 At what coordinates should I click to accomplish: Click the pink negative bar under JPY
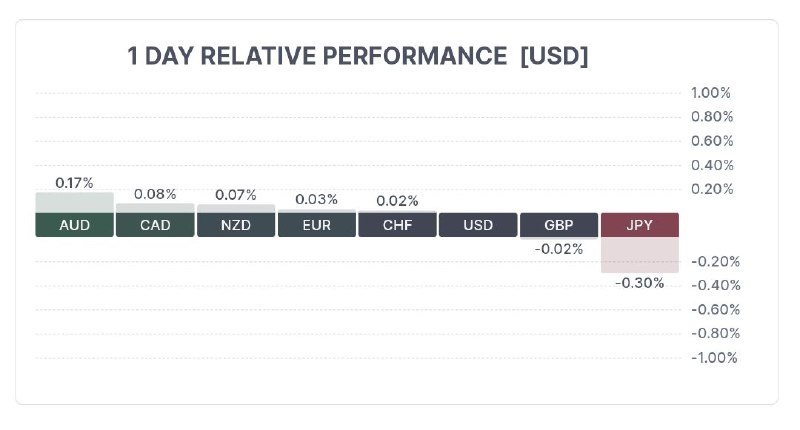[640, 255]
